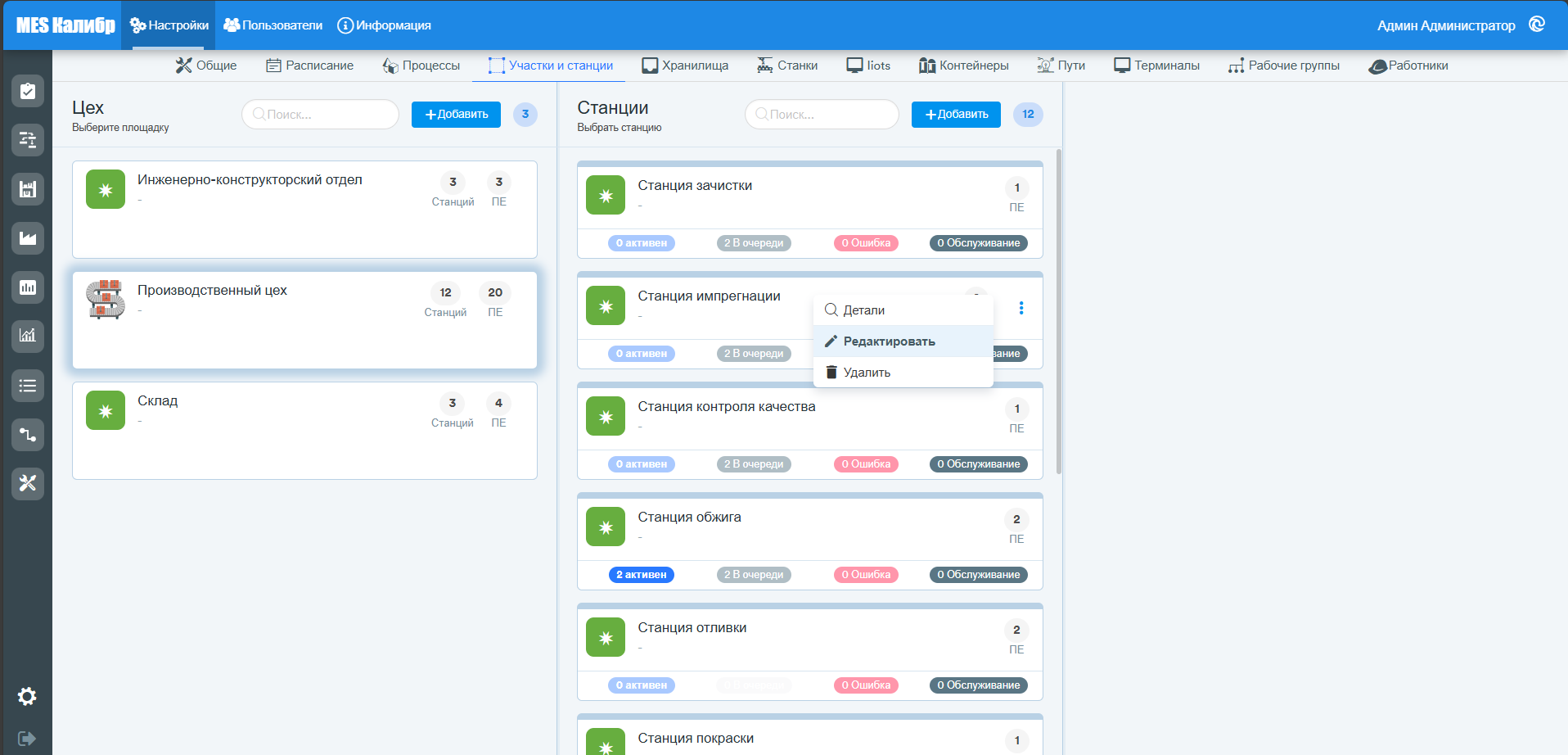Screen dimensions: 1568x755
Task: Select the Участки и станции tab
Action: coord(550,66)
